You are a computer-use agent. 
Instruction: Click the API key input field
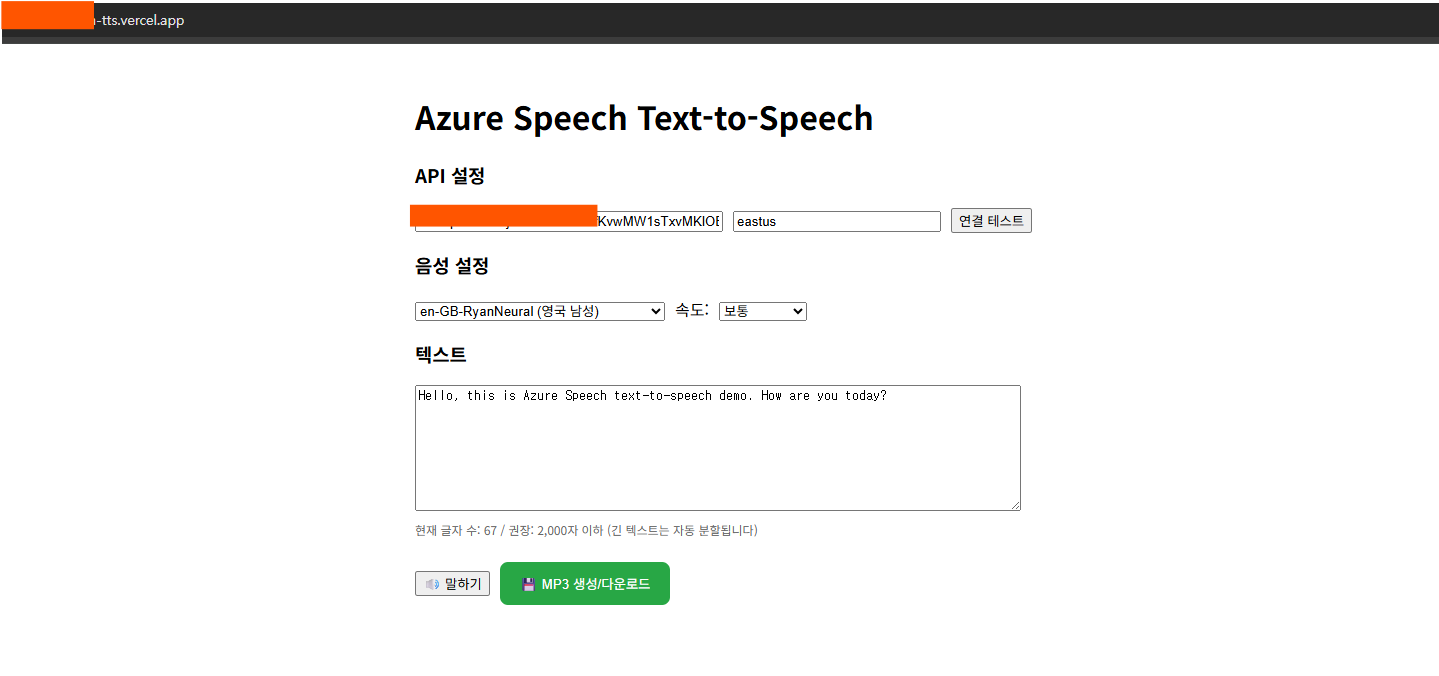569,222
